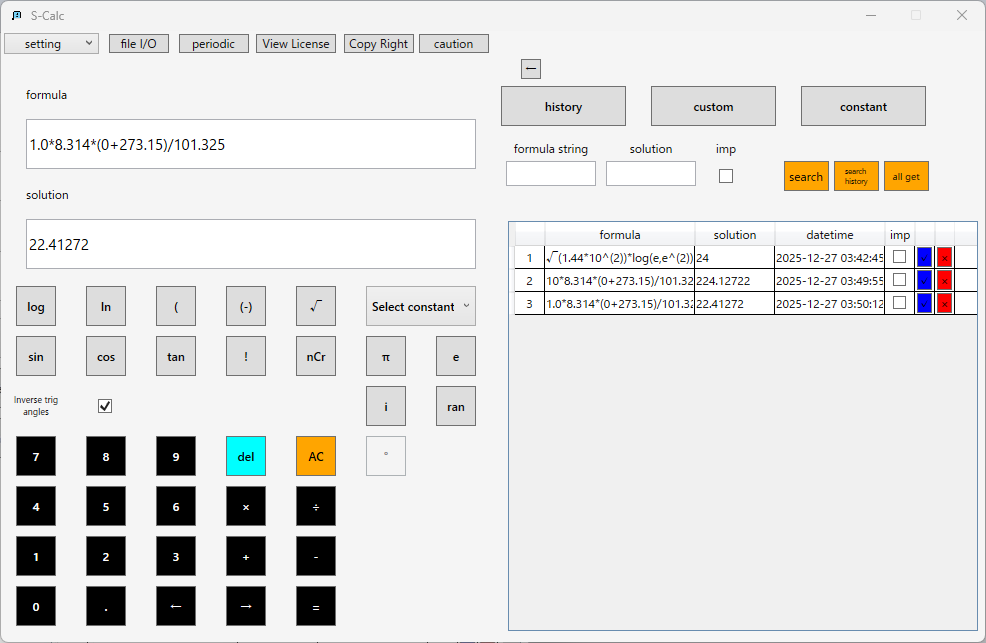This screenshot has height=643, width=986.
Task: Click the tan function key
Action: 176,356
